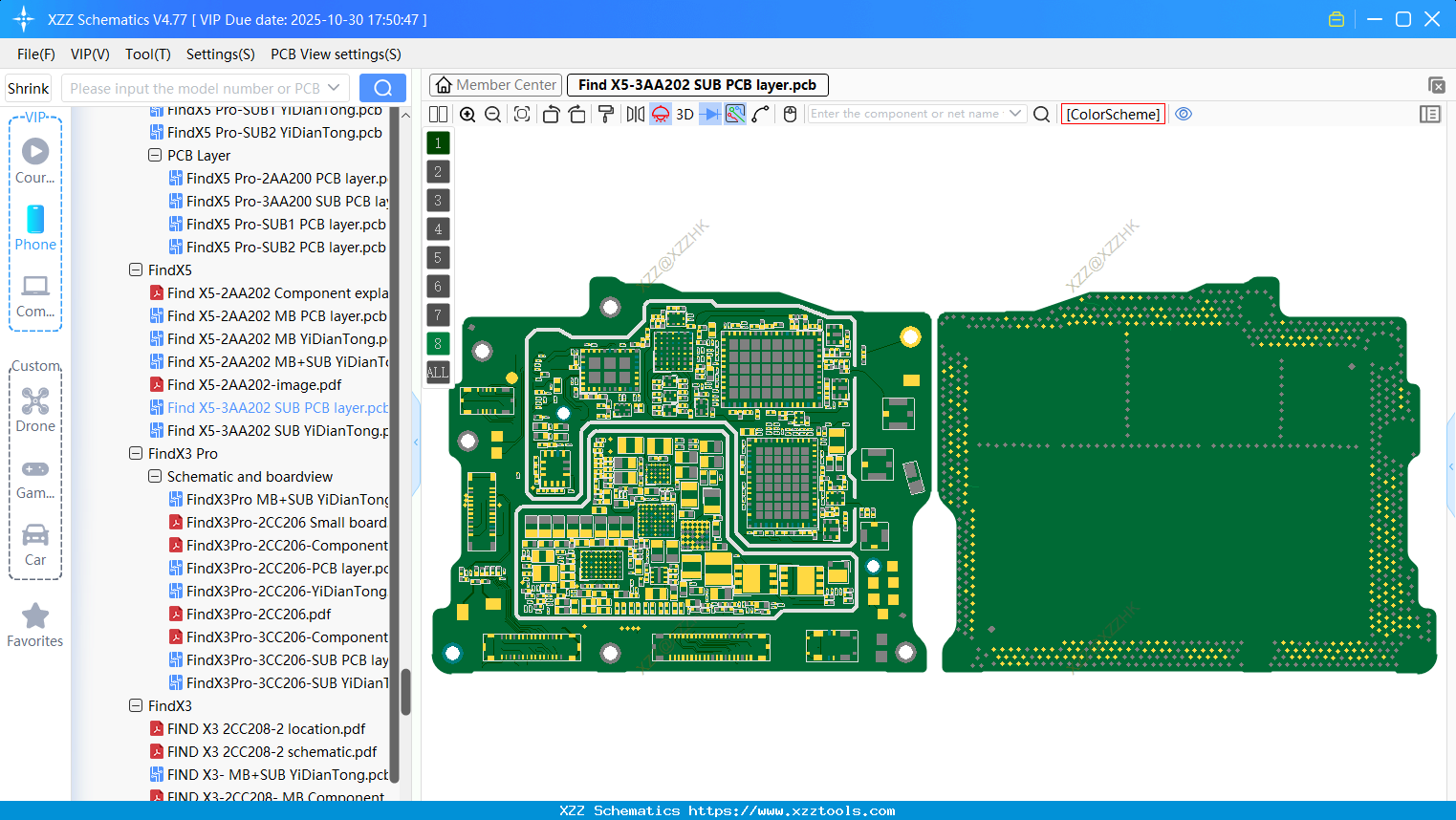Click the Member Center button

coord(495,84)
